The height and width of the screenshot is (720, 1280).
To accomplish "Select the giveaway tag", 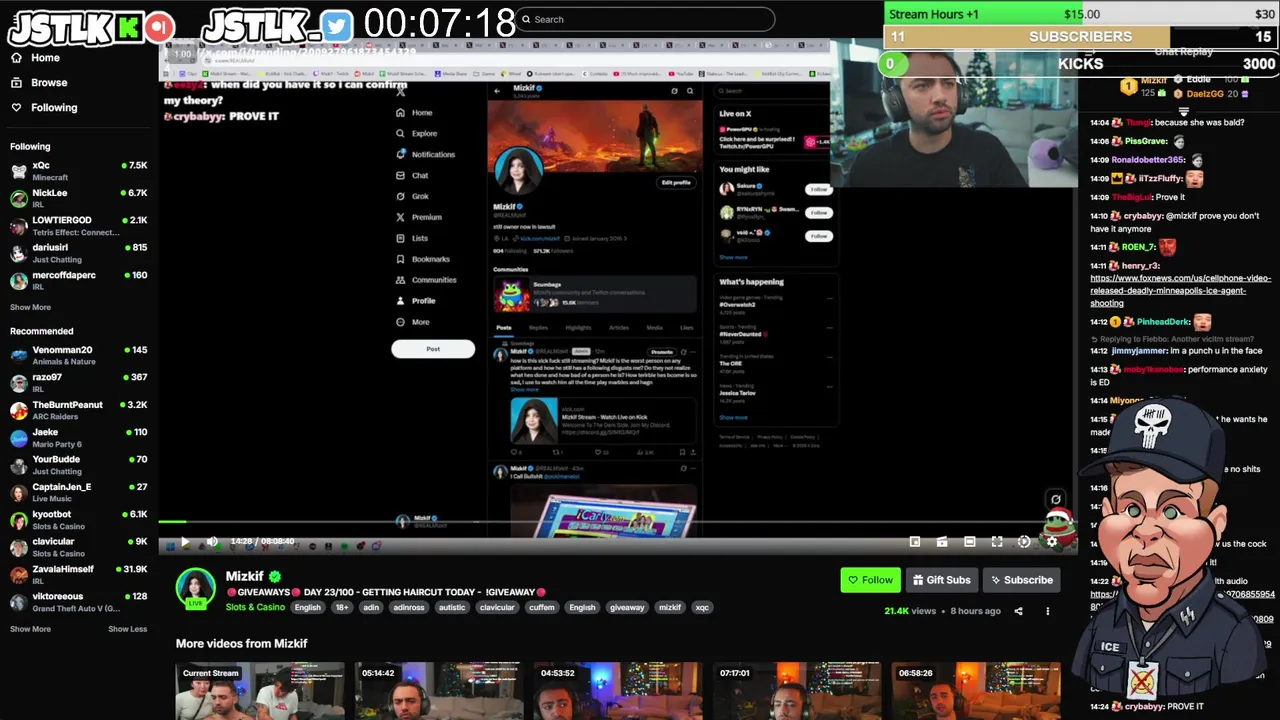I will (627, 607).
